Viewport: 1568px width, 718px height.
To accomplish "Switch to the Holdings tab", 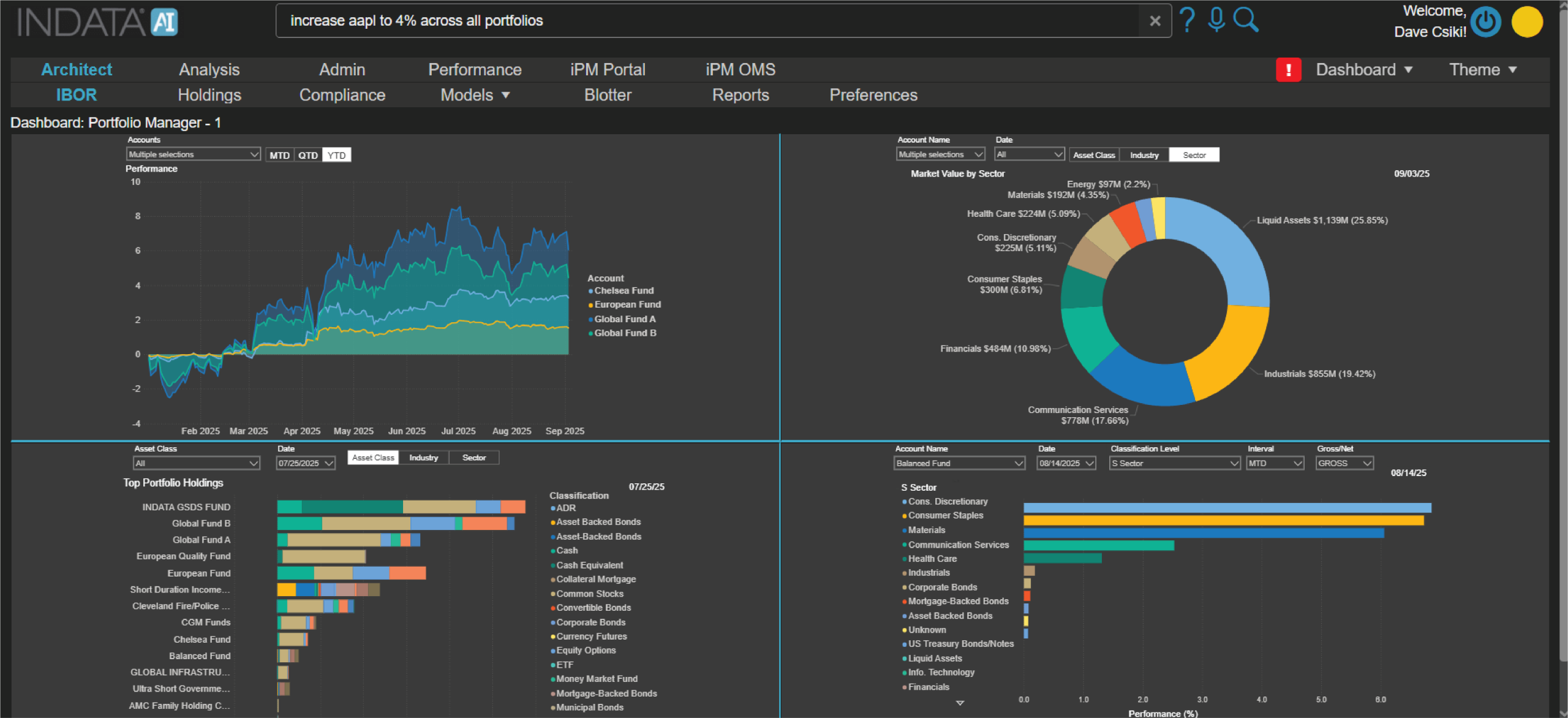I will [209, 95].
